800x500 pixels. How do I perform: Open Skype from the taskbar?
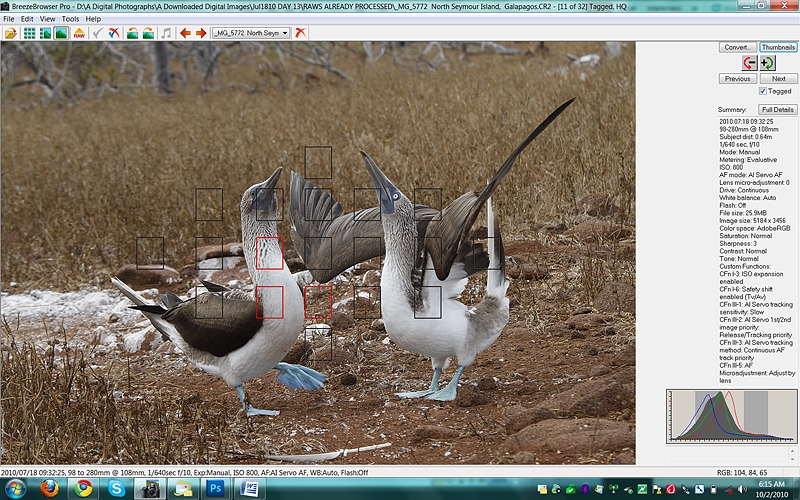pyautogui.click(x=116, y=489)
